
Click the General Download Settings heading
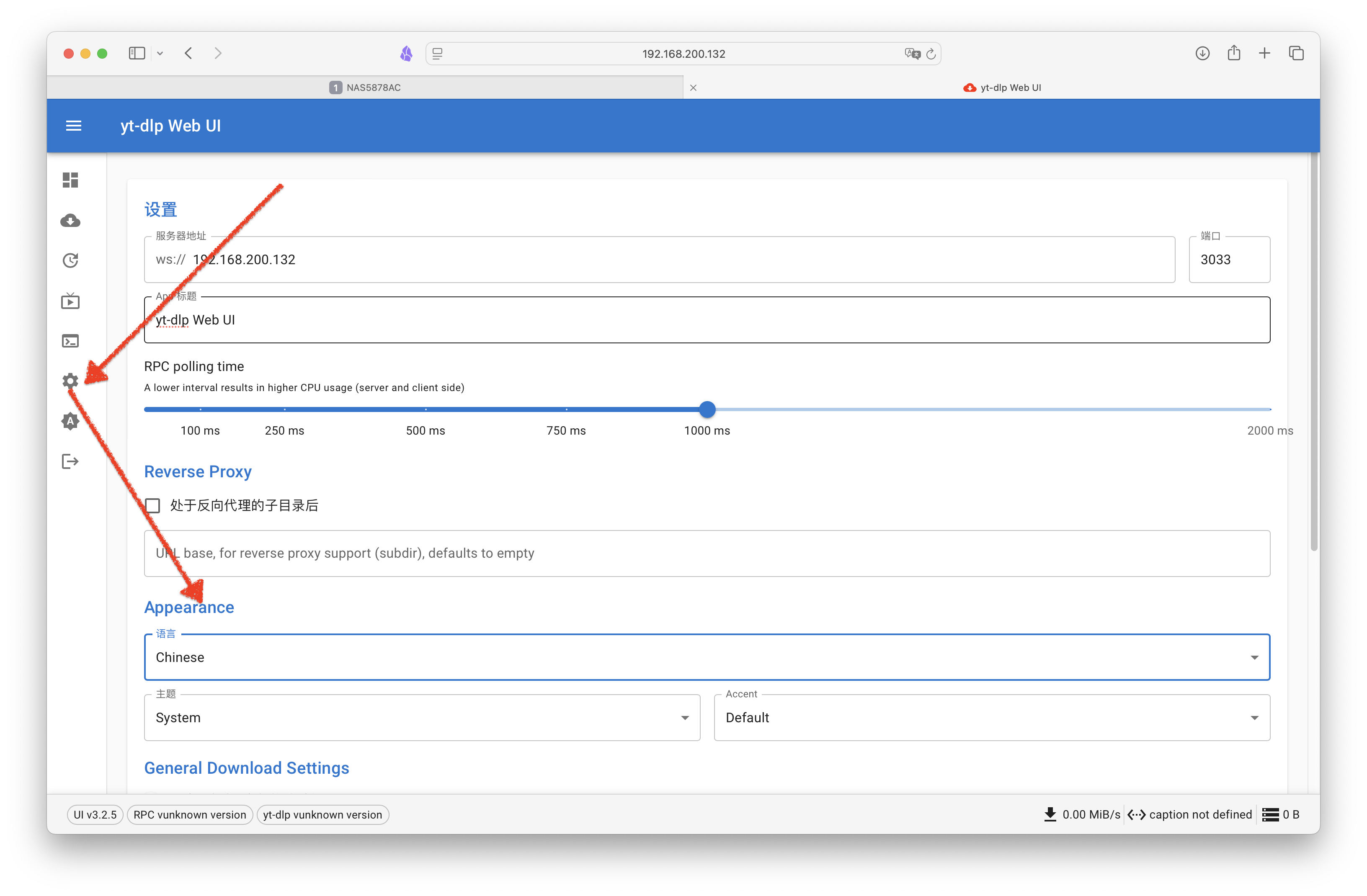click(246, 768)
